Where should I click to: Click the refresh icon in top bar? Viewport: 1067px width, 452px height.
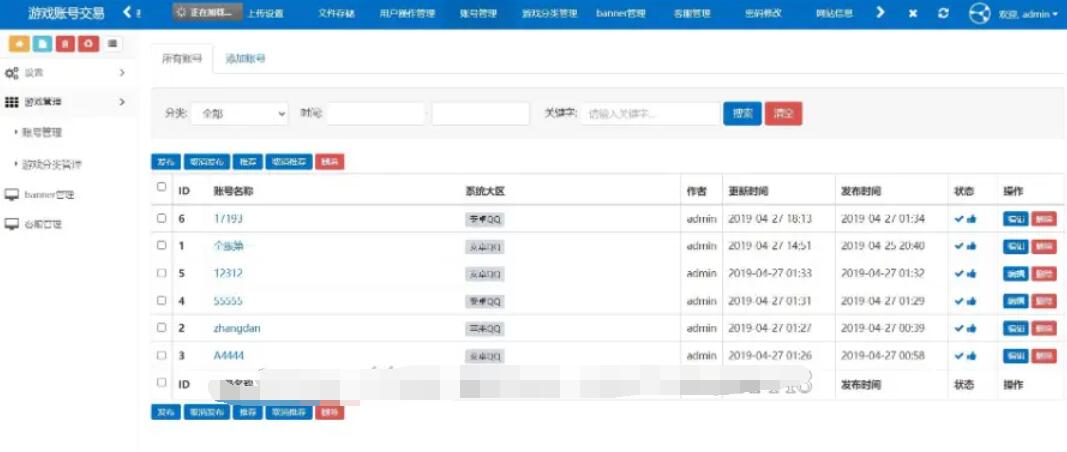point(943,14)
